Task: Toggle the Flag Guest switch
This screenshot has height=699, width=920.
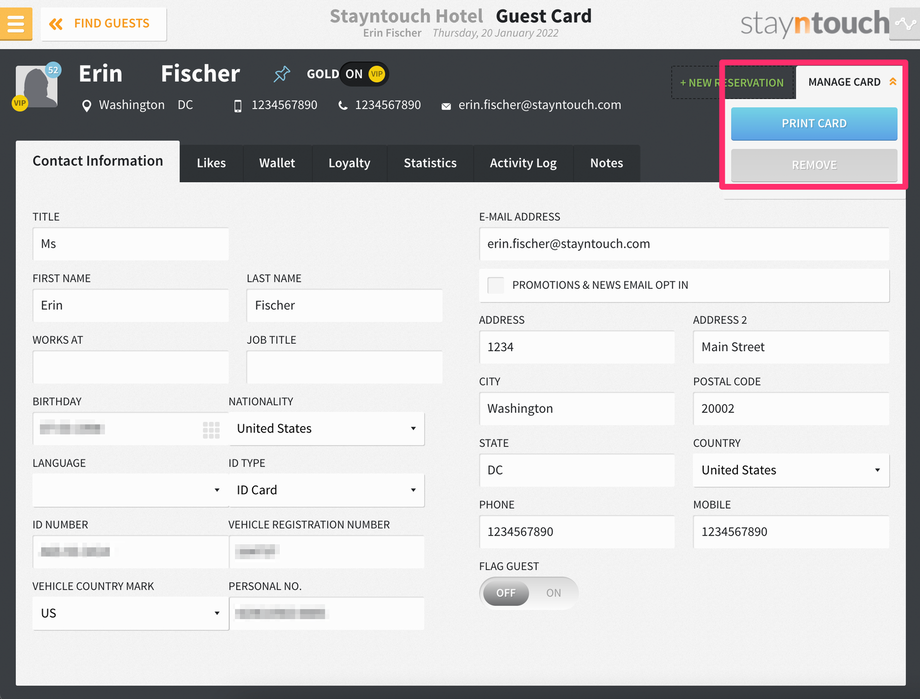Action: click(x=529, y=593)
